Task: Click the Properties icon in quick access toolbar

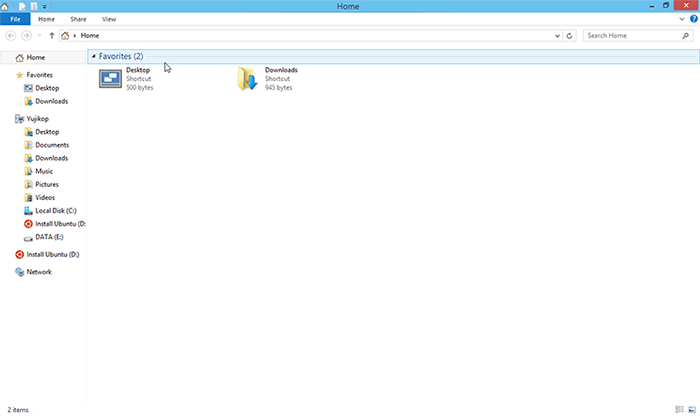Action: tap(21, 6)
